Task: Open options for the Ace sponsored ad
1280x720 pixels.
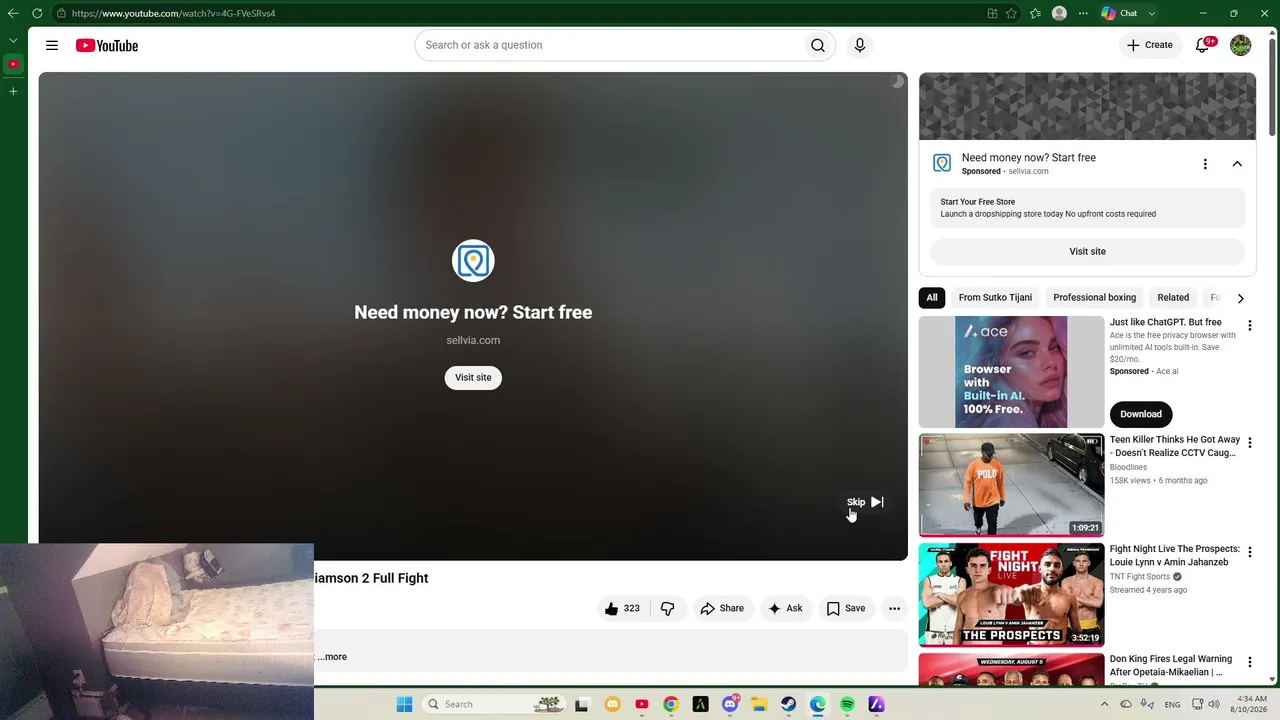Action: [x=1249, y=325]
